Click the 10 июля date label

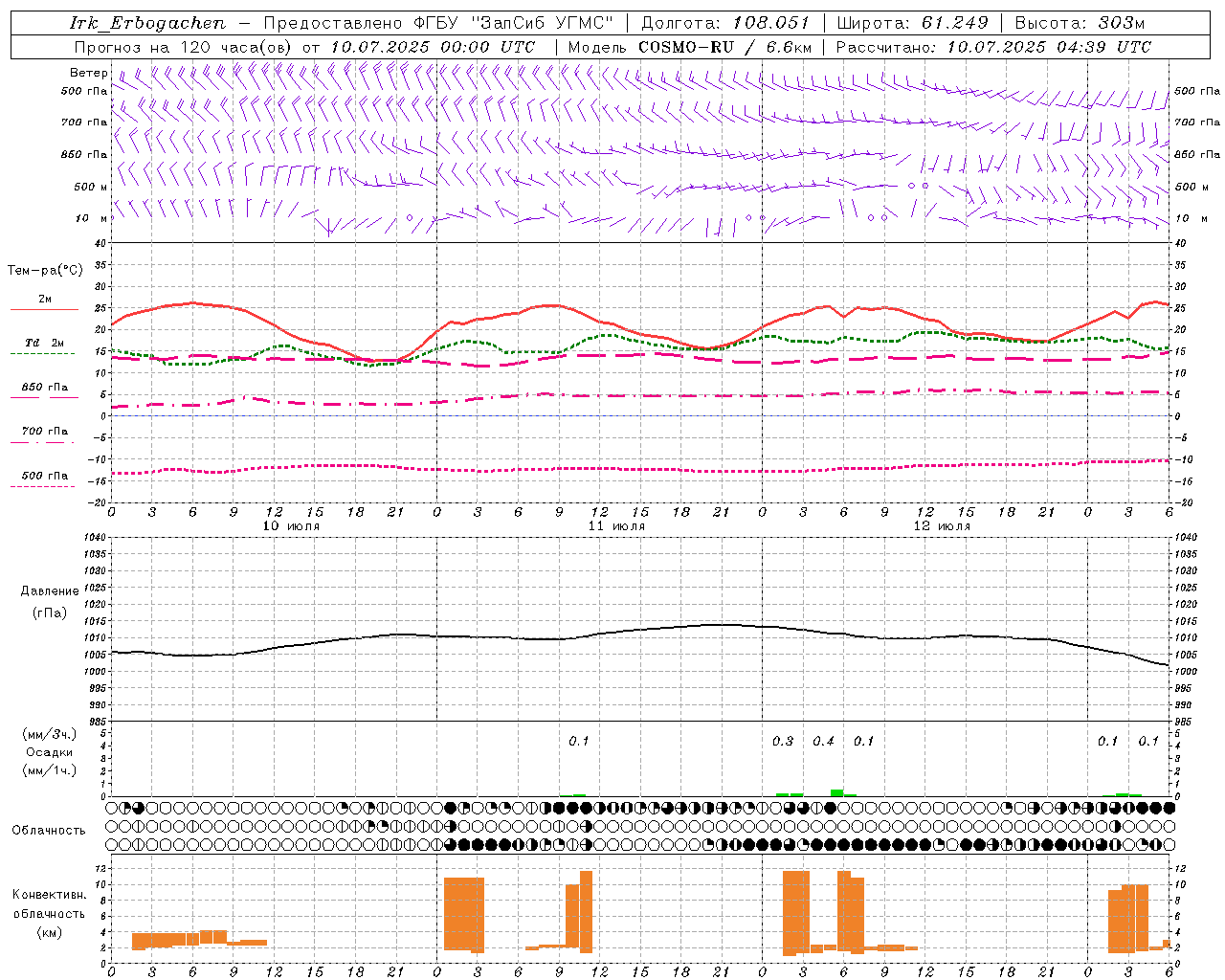point(291,526)
